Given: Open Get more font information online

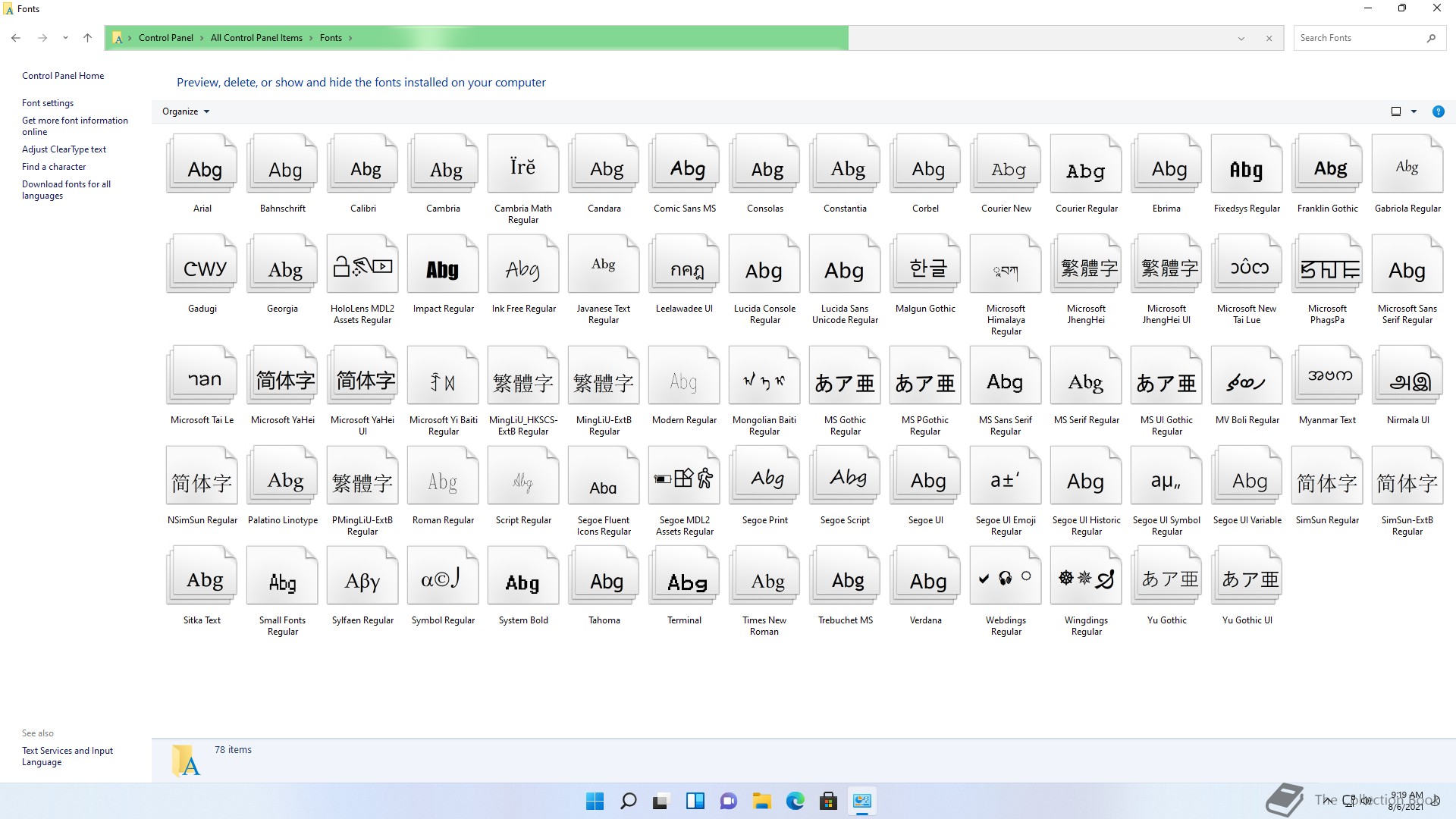Looking at the screenshot, I should click(x=75, y=126).
